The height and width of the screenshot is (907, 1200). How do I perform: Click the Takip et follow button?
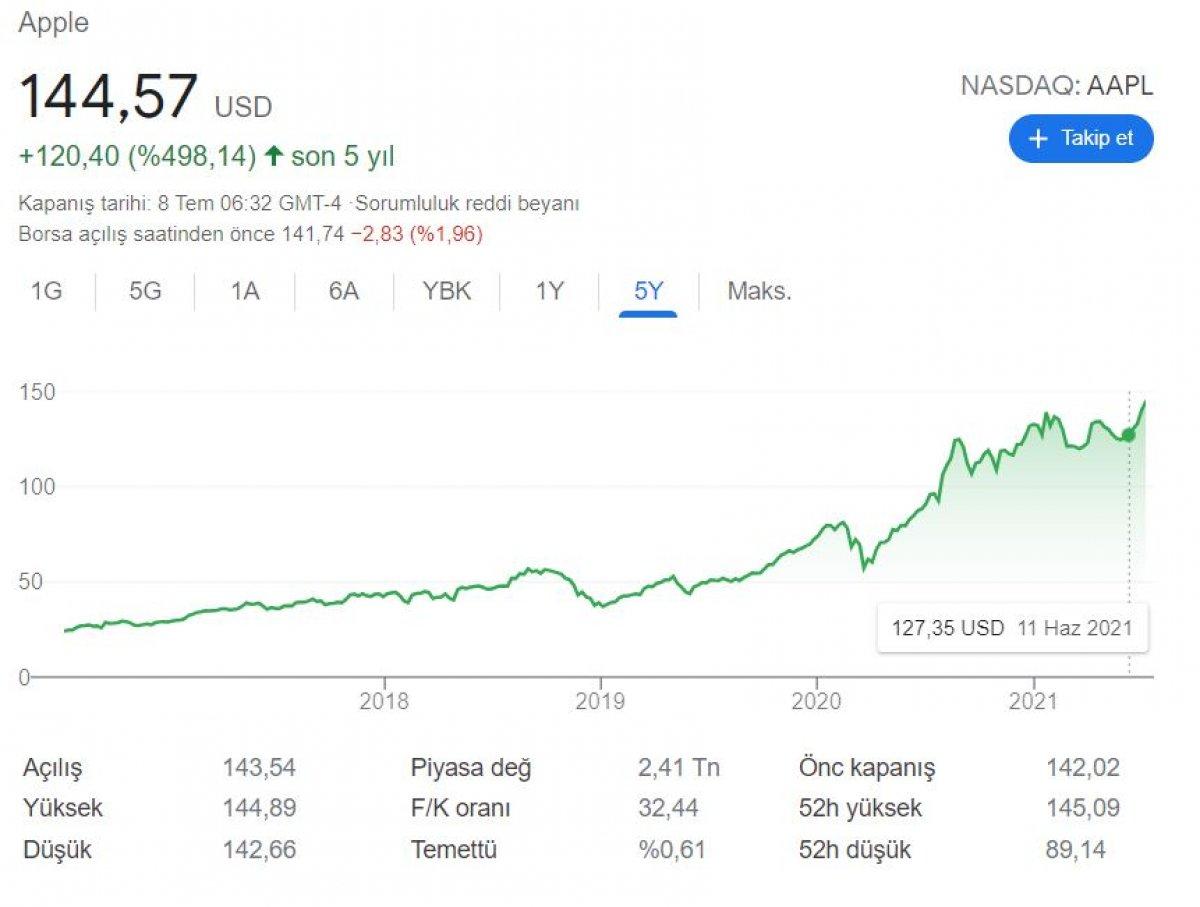click(x=1080, y=138)
